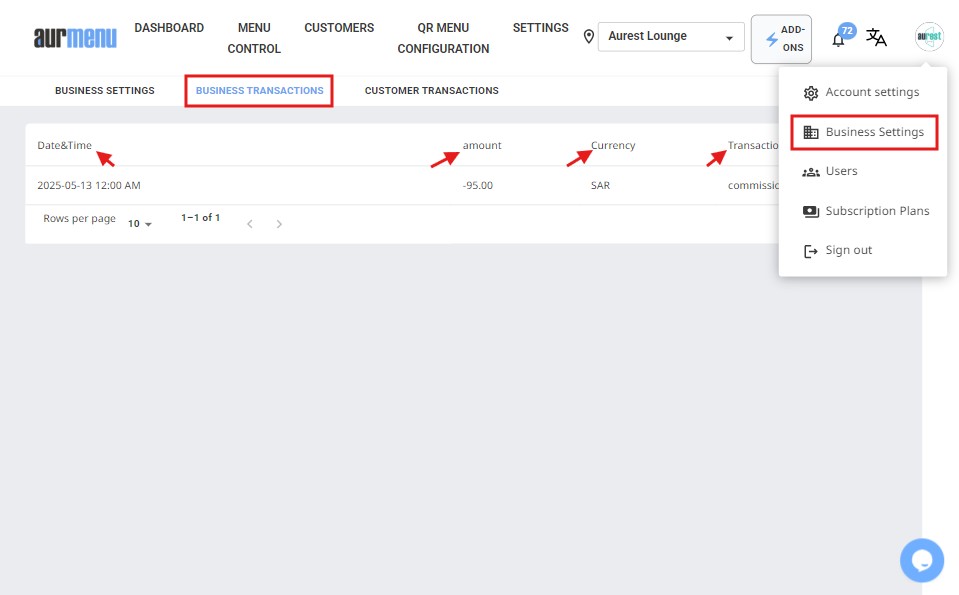Open the Add-ons button
This screenshot has width=959, height=595.
[781, 39]
